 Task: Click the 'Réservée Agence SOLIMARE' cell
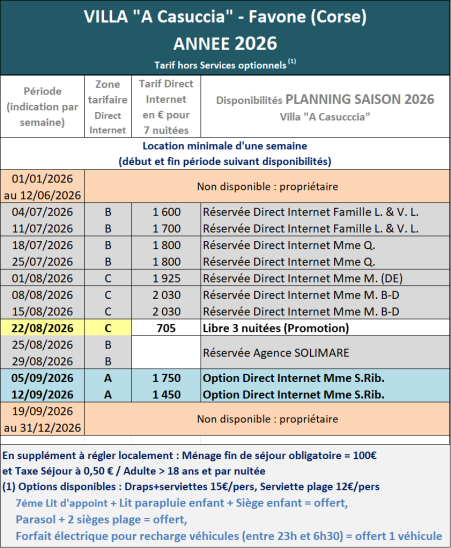pyautogui.click(x=325, y=353)
